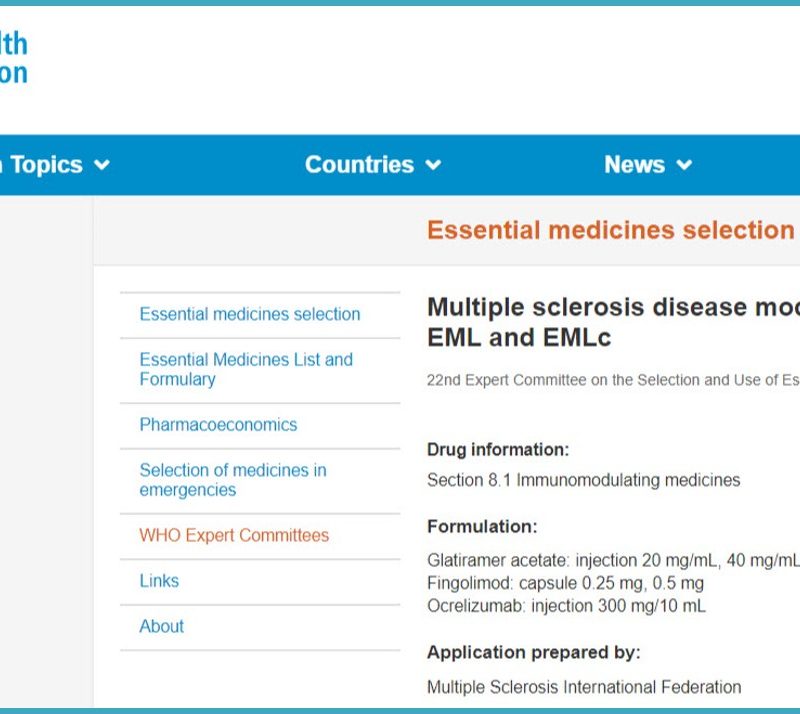Click the Fingolimod capsule formulation line
The width and height of the screenshot is (800, 714).
[x=565, y=583]
